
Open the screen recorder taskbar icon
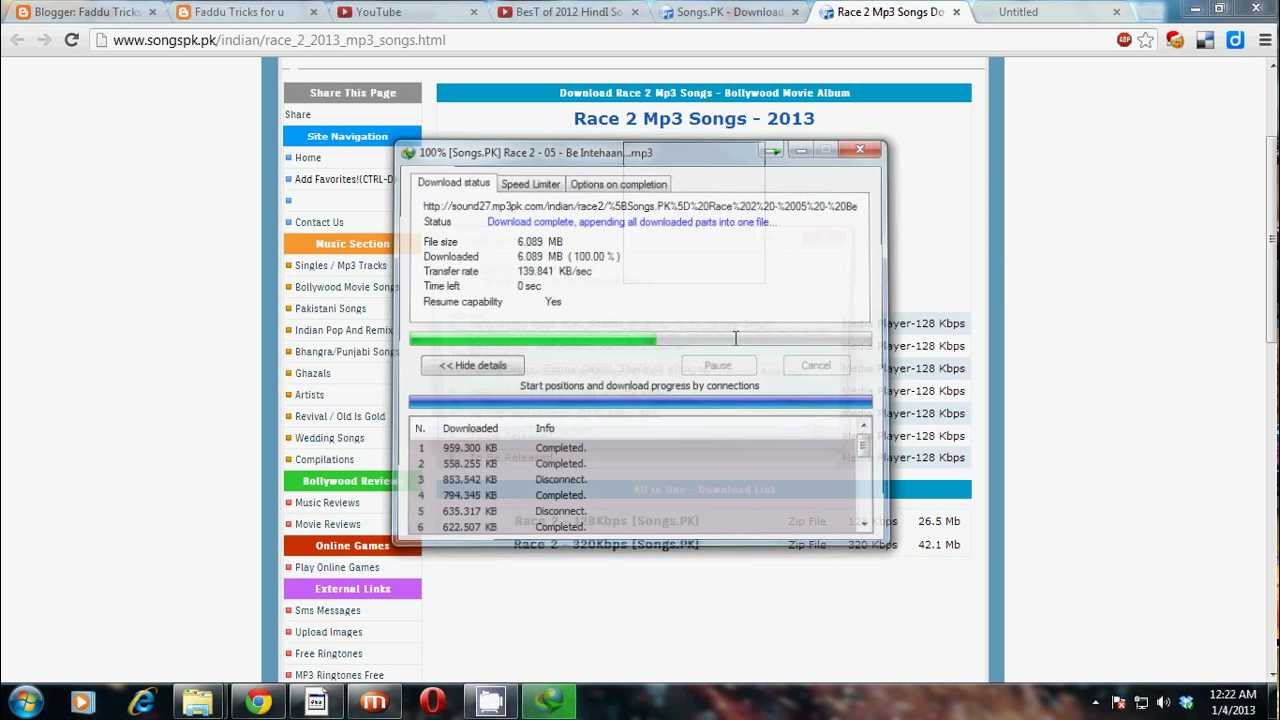click(x=490, y=702)
